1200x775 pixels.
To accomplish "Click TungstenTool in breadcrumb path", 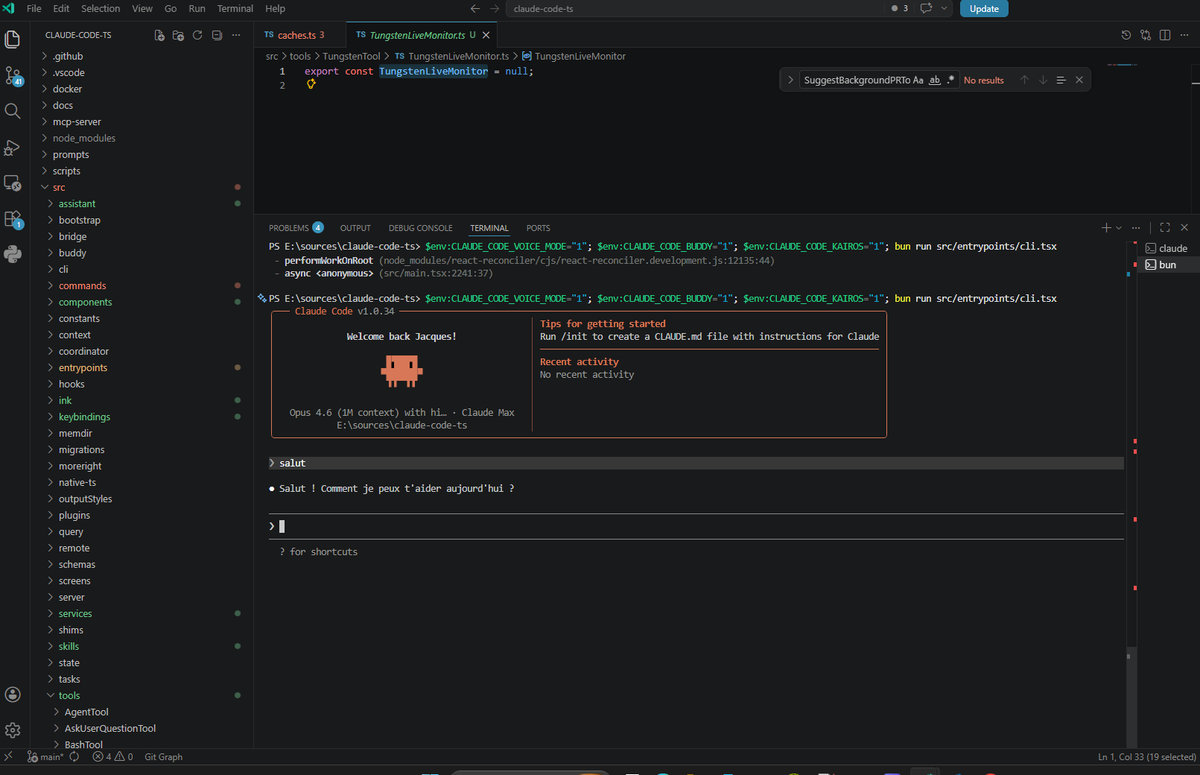I will click(x=350, y=56).
